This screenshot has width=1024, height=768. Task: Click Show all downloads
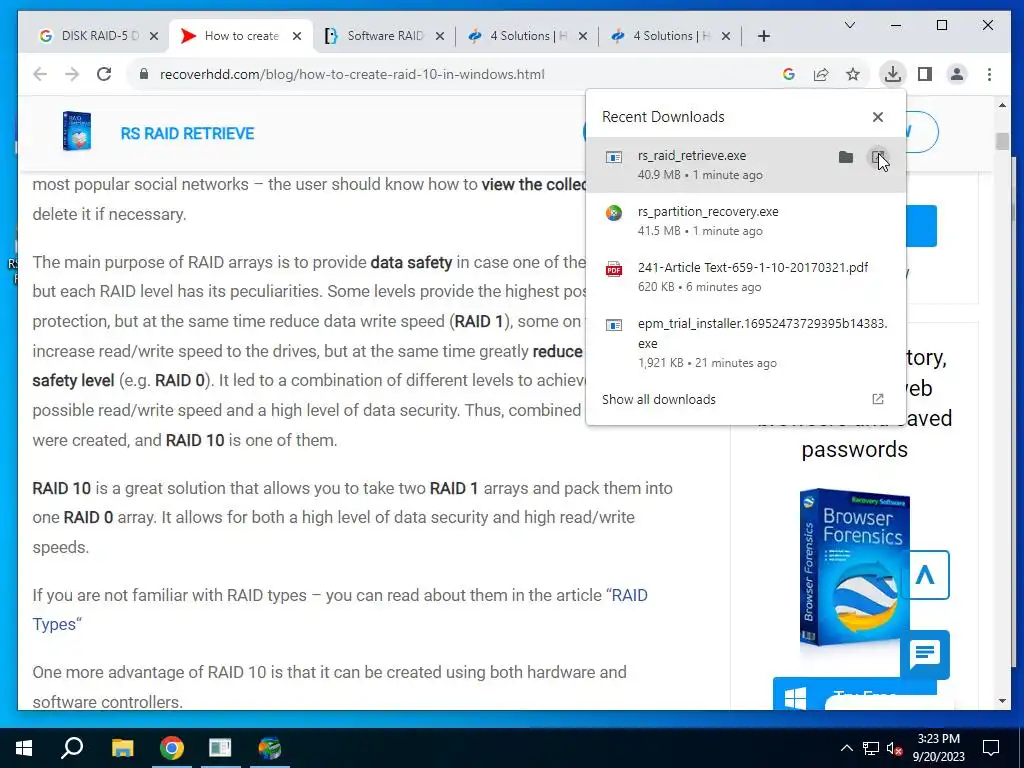(x=658, y=400)
